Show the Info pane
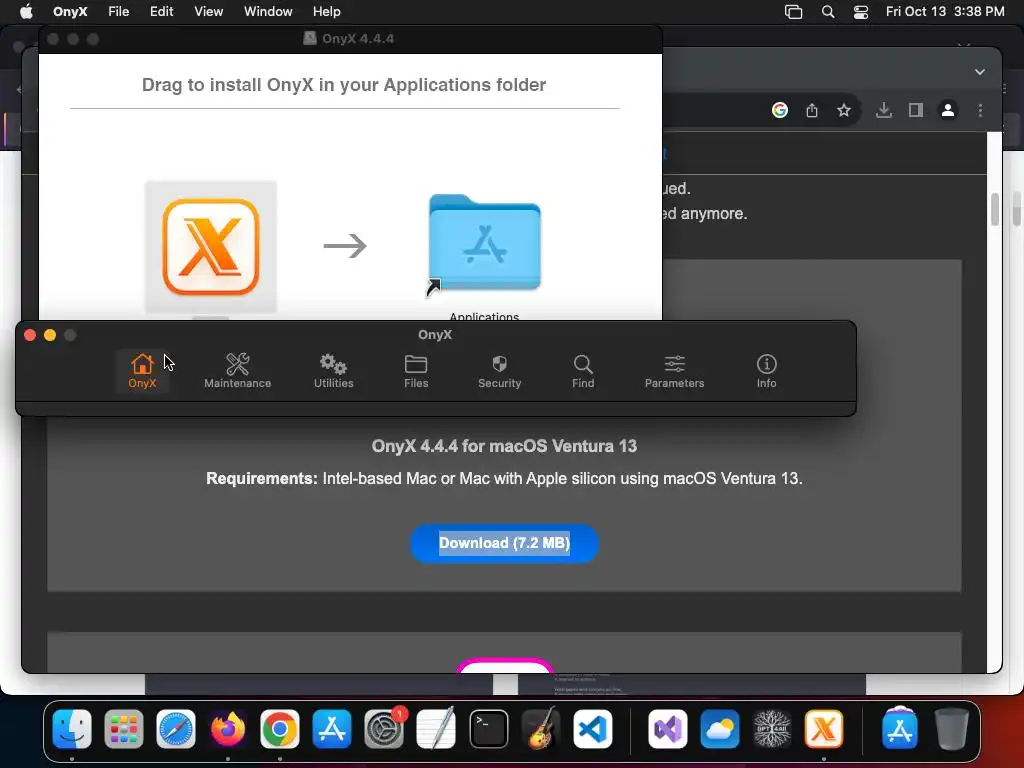The image size is (1024, 768). coord(767,371)
